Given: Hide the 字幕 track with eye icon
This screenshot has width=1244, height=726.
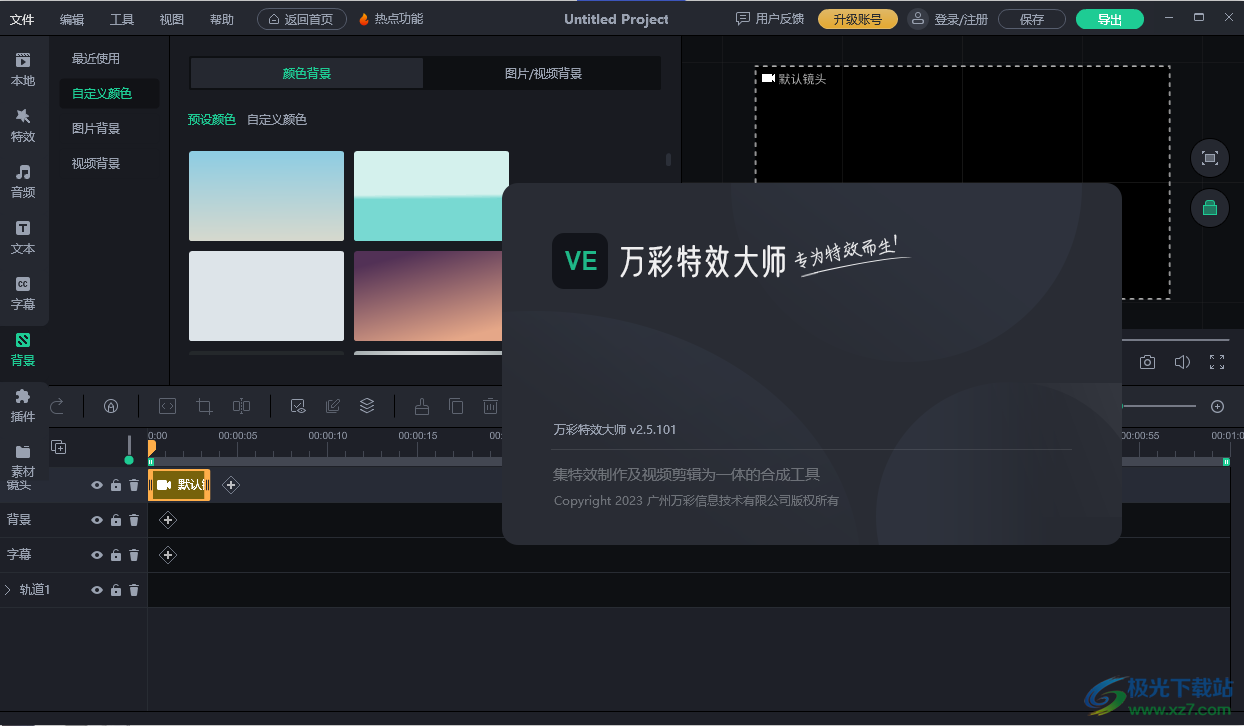Looking at the screenshot, I should [97, 555].
